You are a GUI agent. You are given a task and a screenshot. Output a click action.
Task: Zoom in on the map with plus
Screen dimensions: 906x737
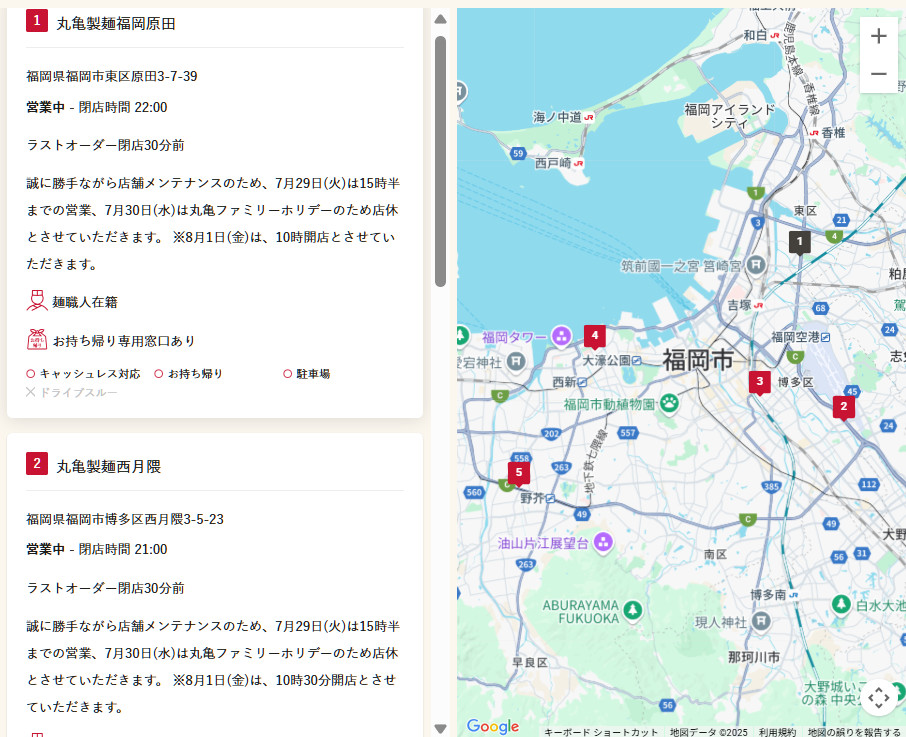(878, 36)
